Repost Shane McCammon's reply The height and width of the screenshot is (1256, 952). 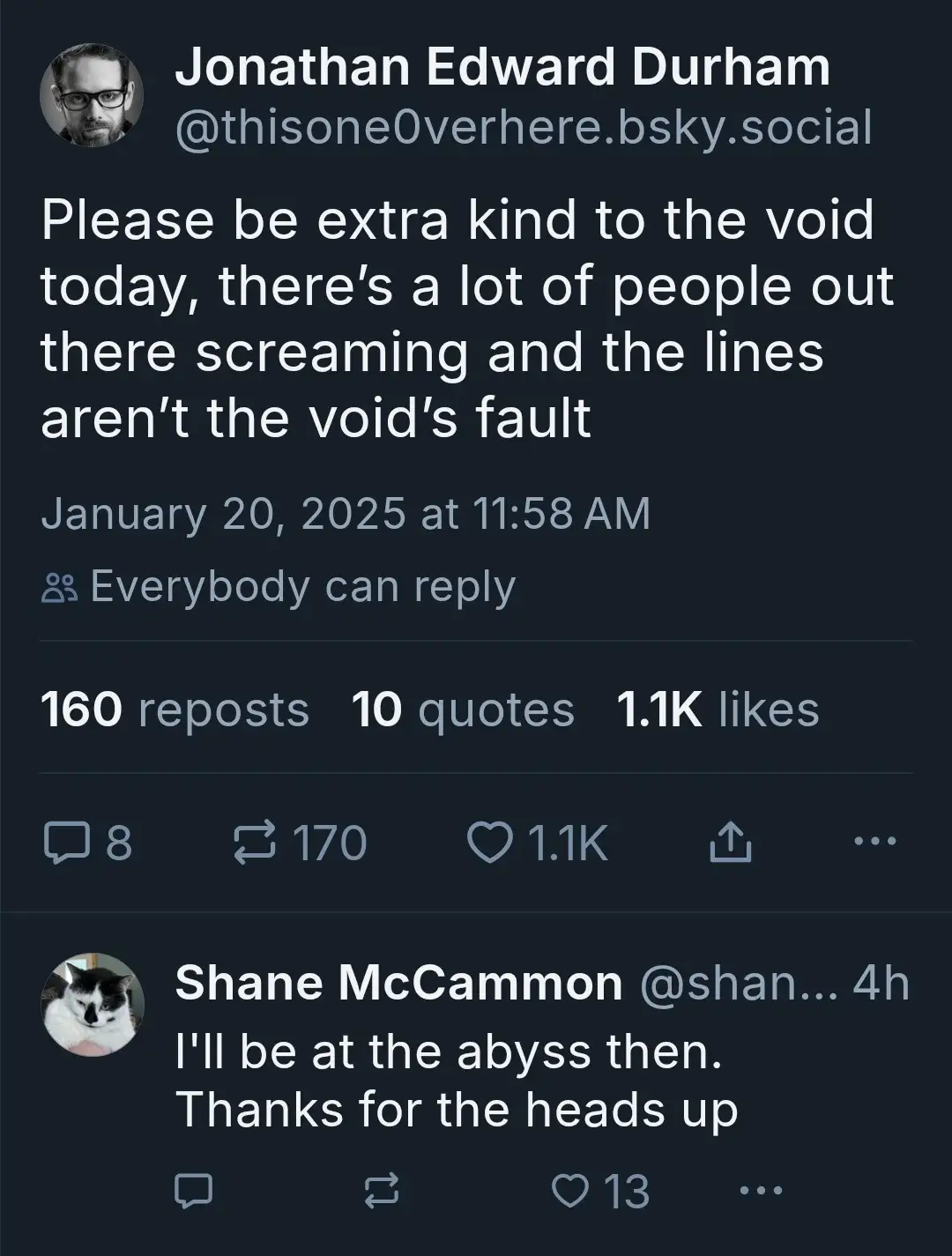[382, 1192]
